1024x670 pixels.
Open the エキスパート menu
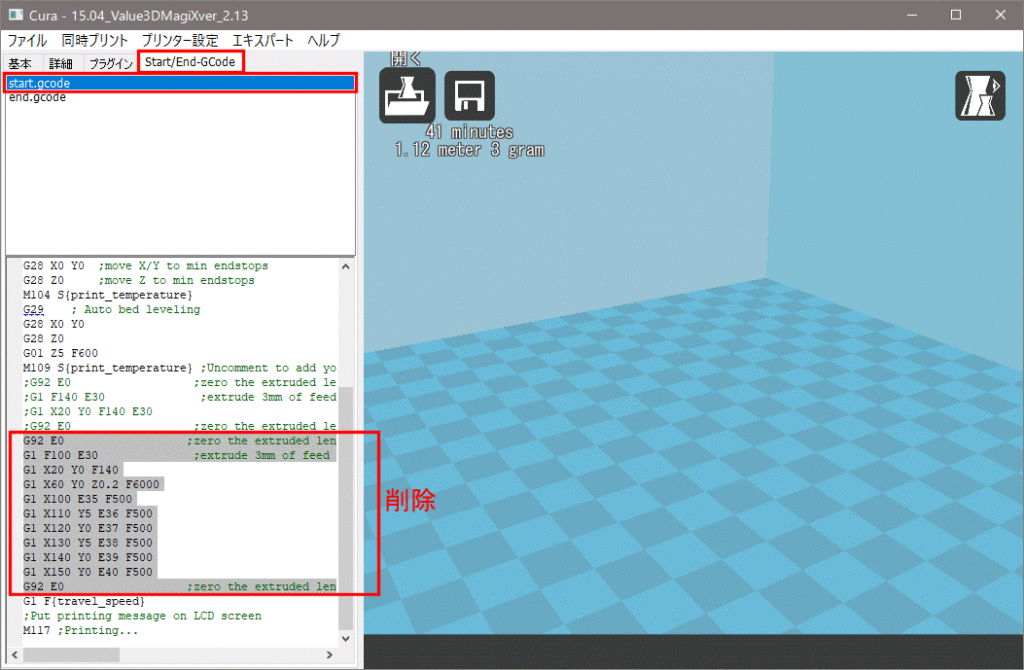click(x=263, y=41)
